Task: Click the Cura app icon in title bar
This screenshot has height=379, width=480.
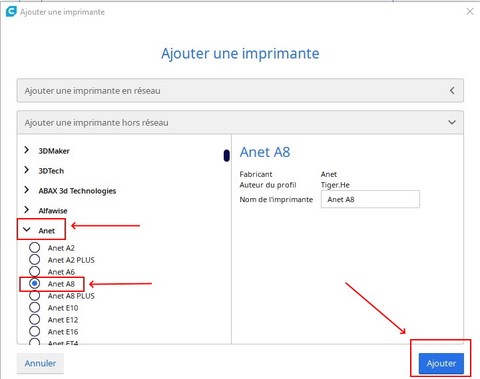Action: pos(11,11)
